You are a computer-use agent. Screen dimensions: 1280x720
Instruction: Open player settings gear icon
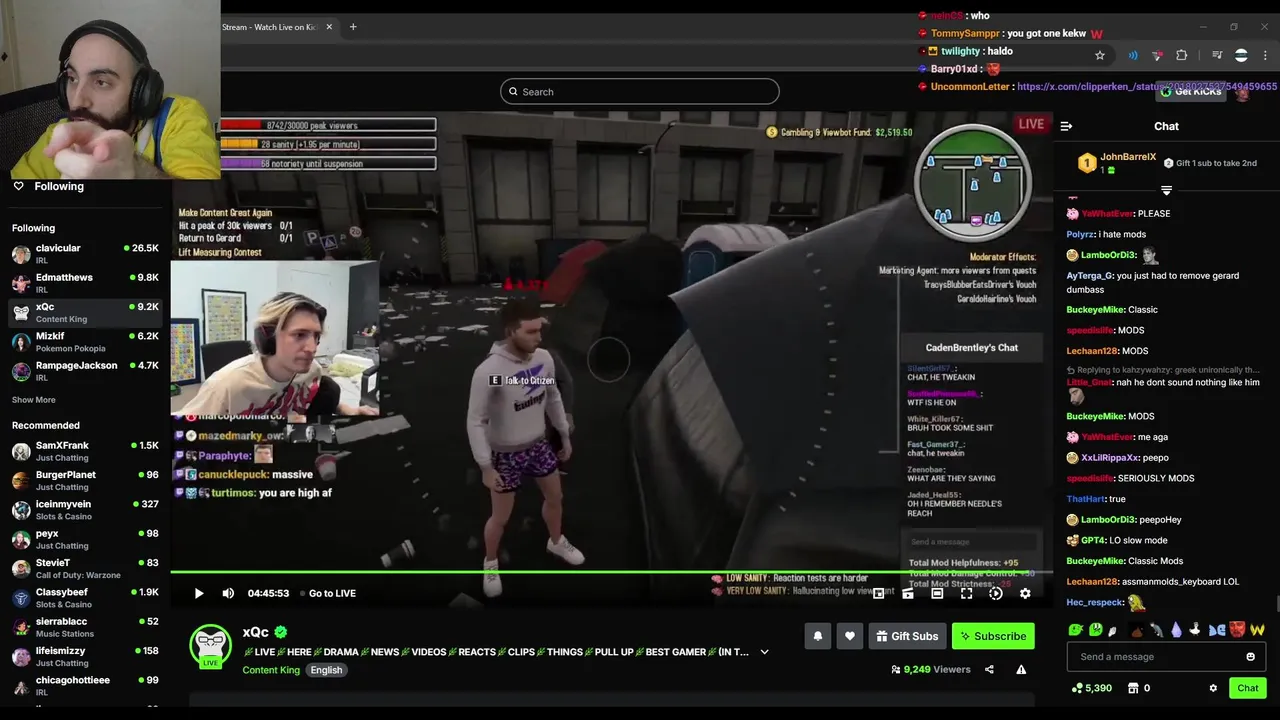click(1025, 593)
